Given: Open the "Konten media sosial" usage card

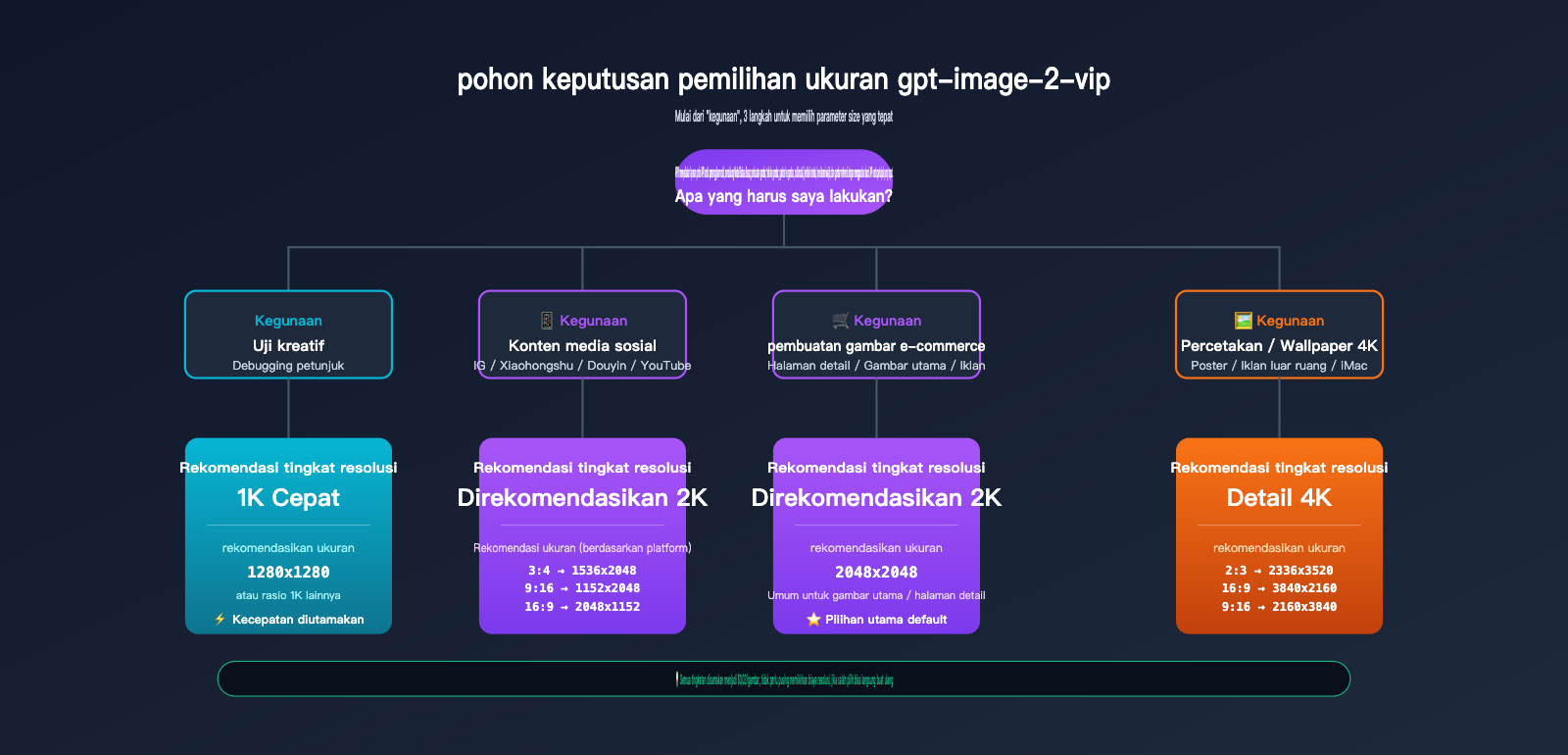Looking at the screenshot, I should pyautogui.click(x=582, y=334).
